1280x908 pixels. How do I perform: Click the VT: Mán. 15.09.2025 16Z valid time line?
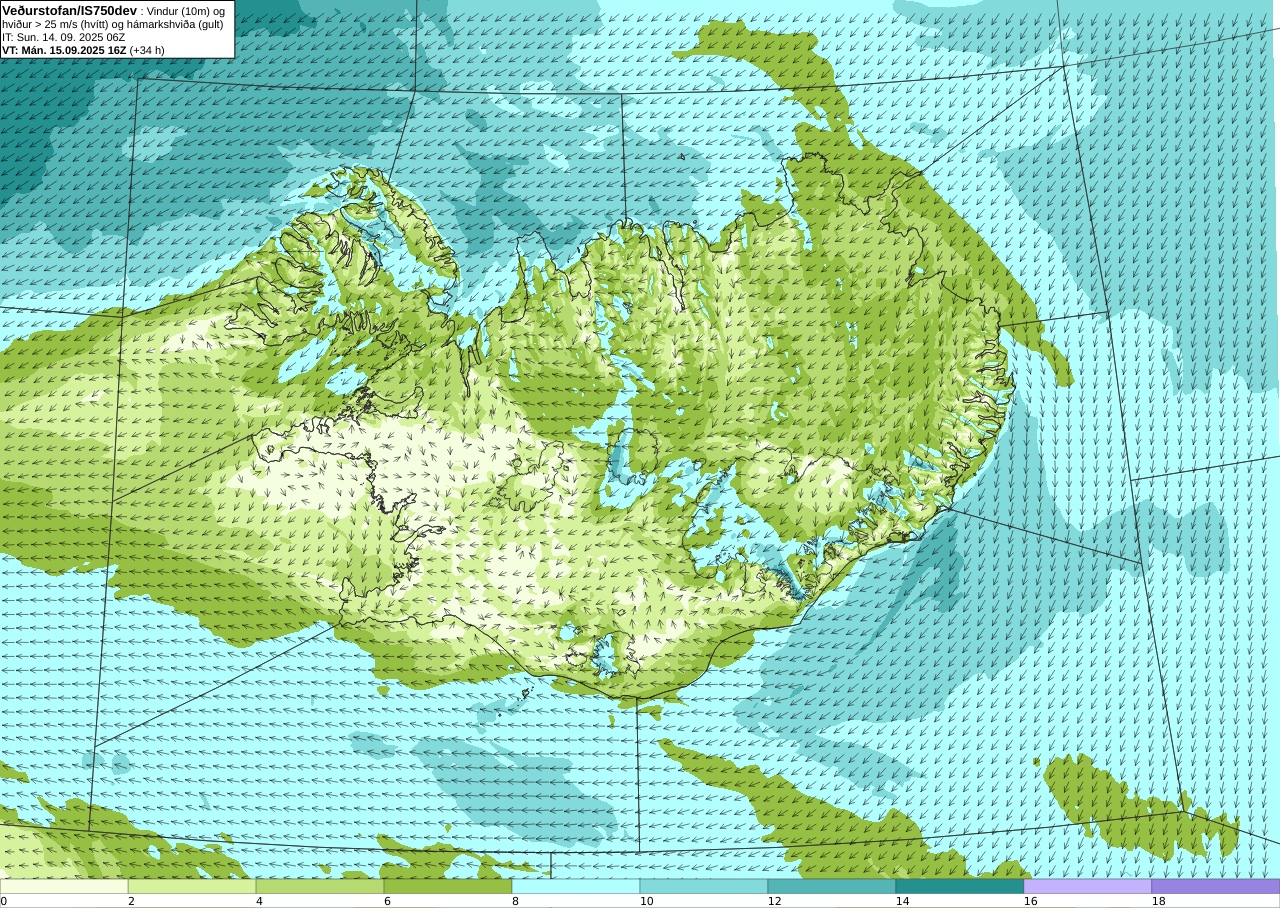83,50
